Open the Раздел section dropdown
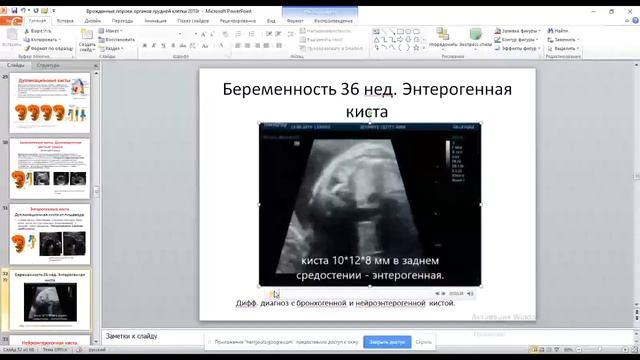Viewport: 640px width, 360px height. click(110, 48)
